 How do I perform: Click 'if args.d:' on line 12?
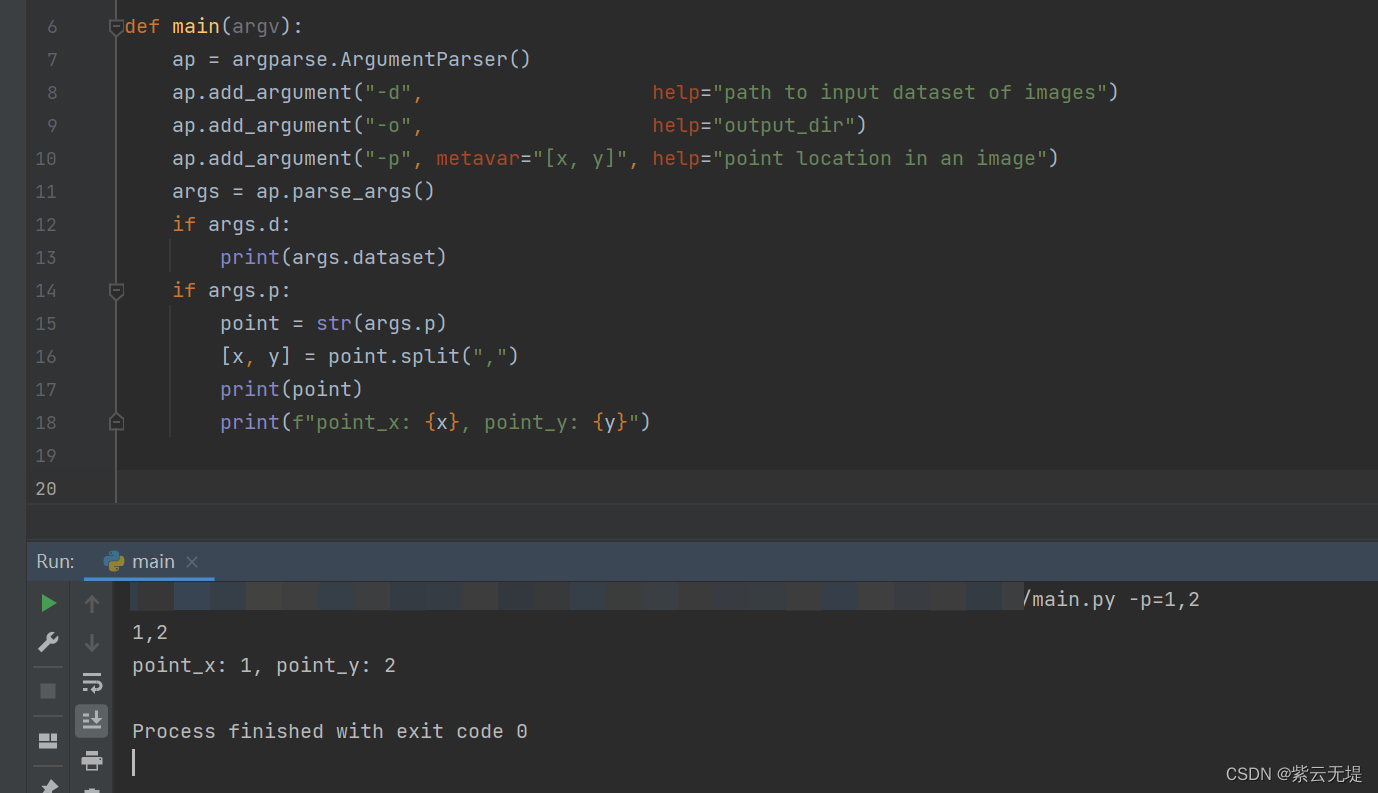click(x=231, y=225)
